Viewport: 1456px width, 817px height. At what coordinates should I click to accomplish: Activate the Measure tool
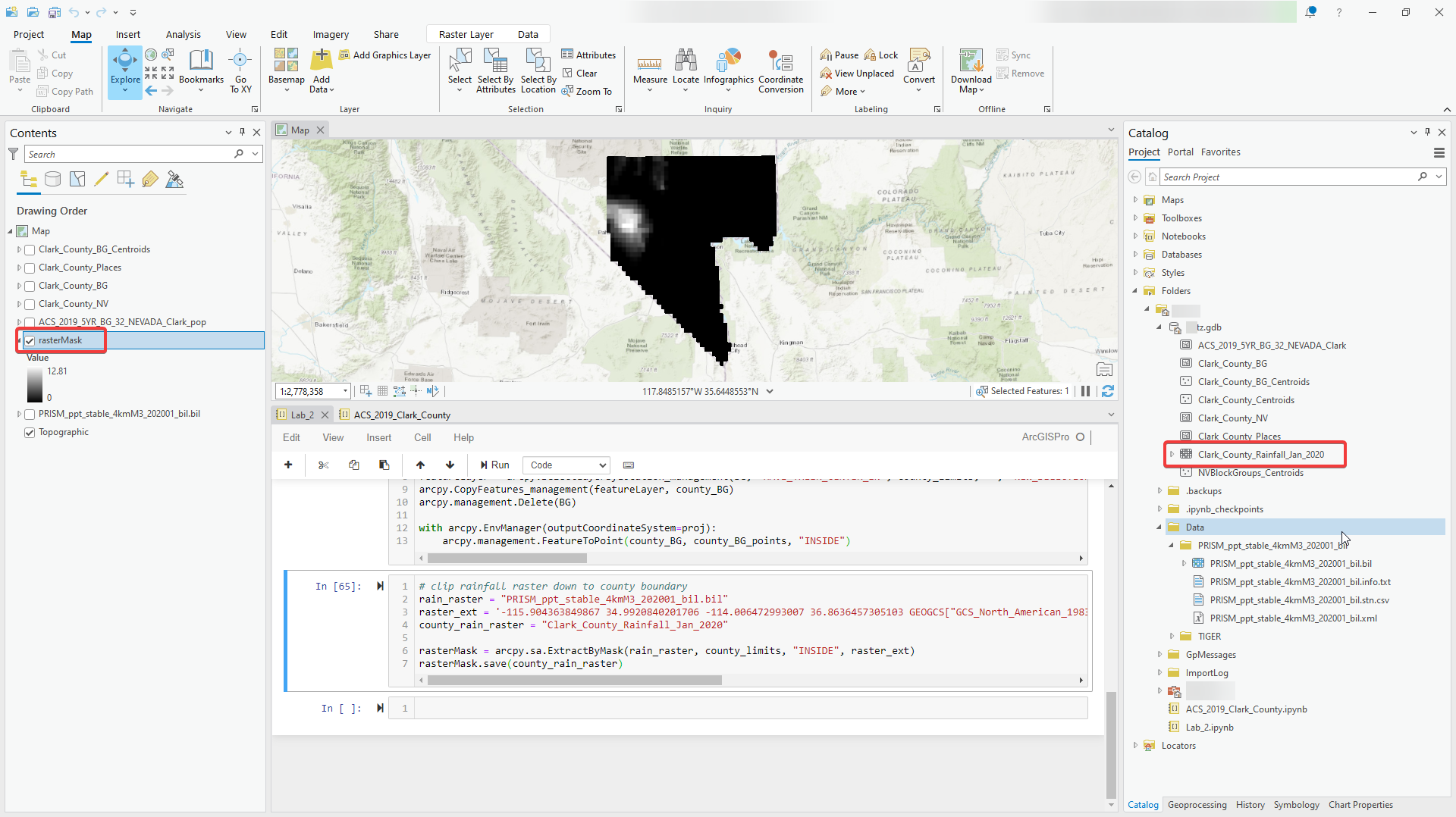(649, 68)
